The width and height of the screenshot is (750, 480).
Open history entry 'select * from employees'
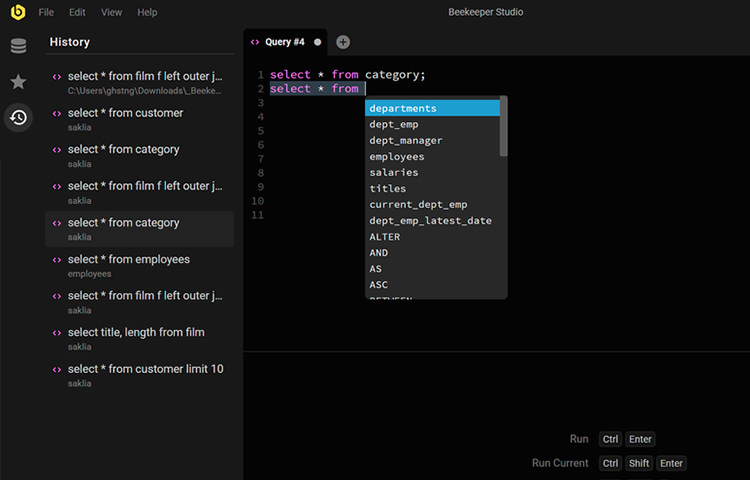(x=139, y=265)
